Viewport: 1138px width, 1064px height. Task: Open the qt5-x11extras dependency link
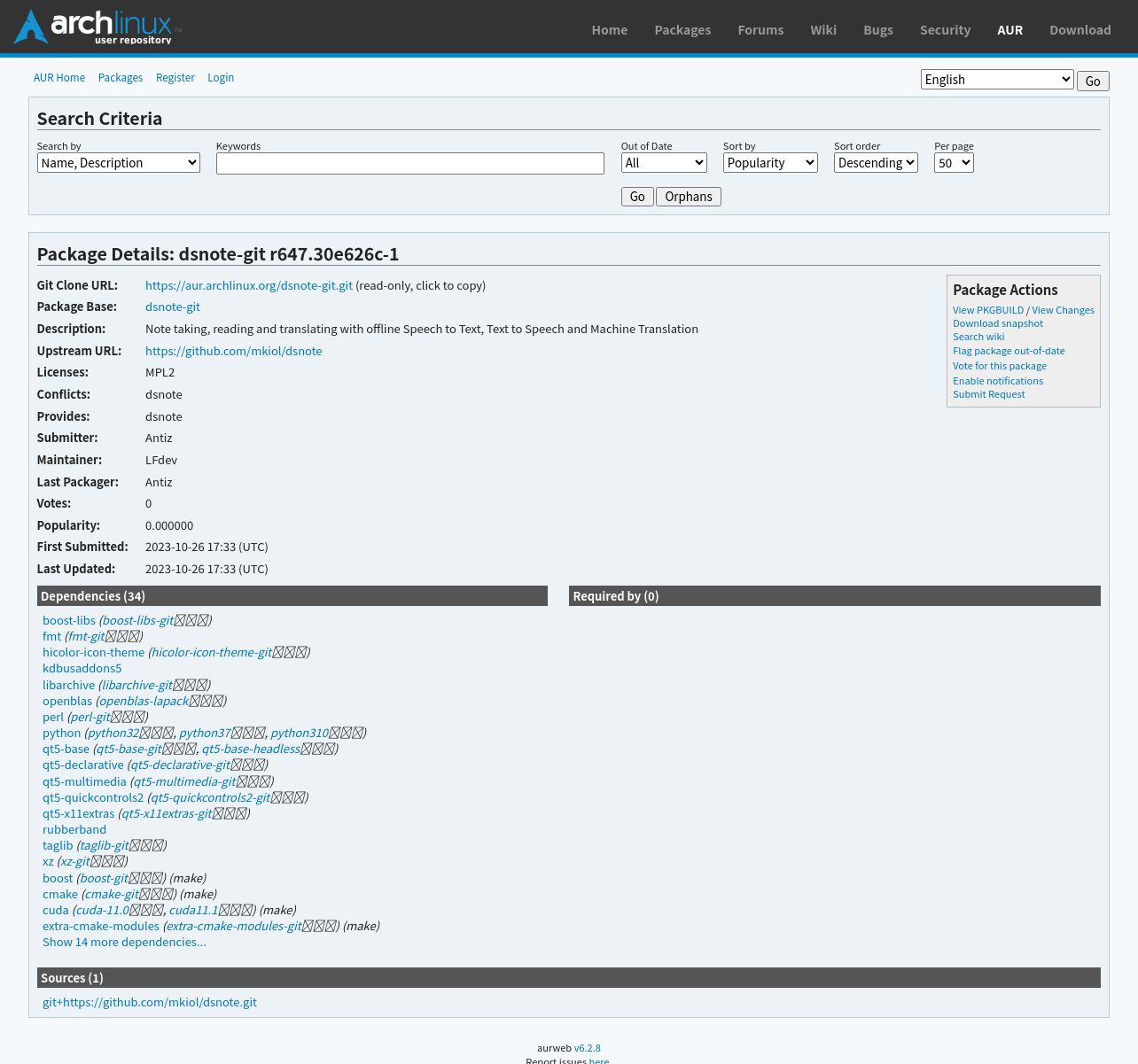point(78,813)
